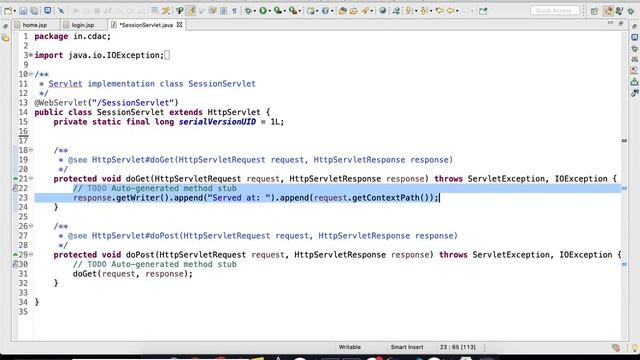
Task: Collapse the doPost method at line 29
Action: pyautogui.click(x=31, y=254)
